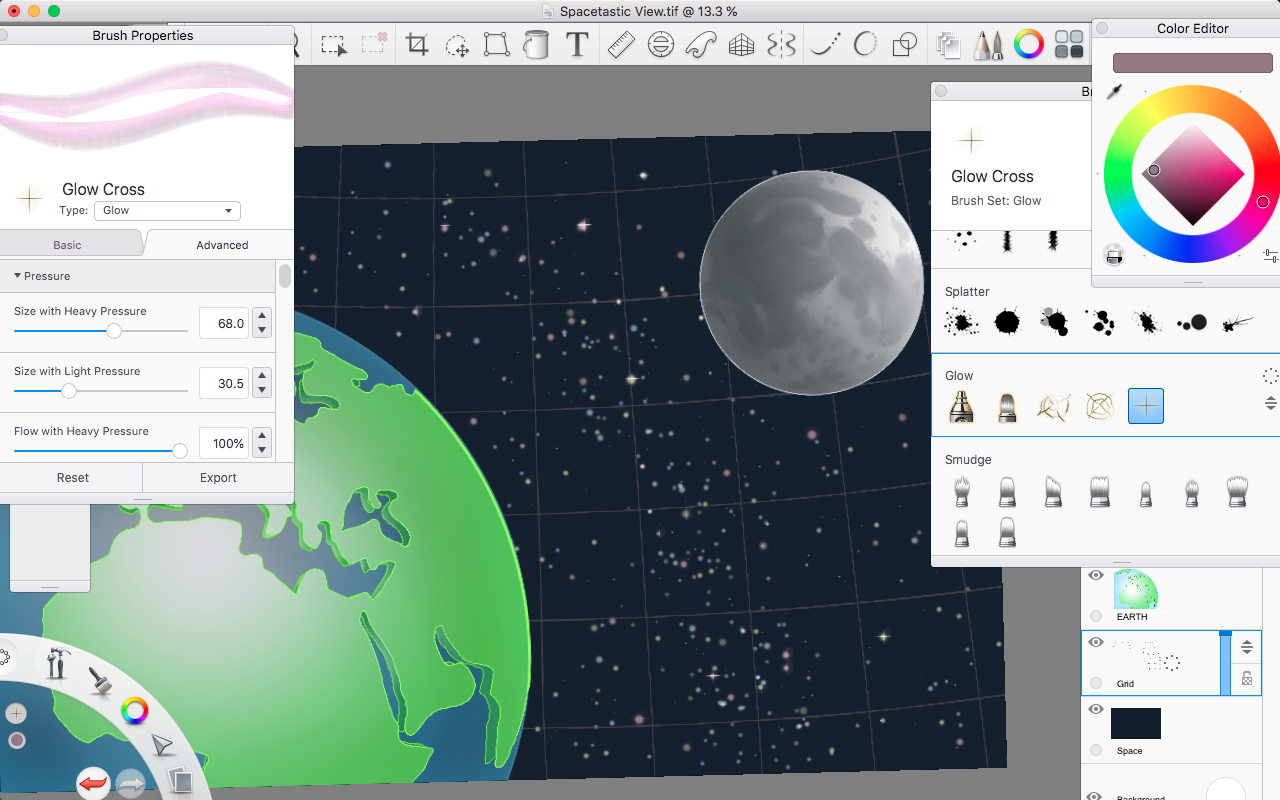This screenshot has width=1280, height=800.
Task: Click the current color swatch bar
Action: point(1193,62)
